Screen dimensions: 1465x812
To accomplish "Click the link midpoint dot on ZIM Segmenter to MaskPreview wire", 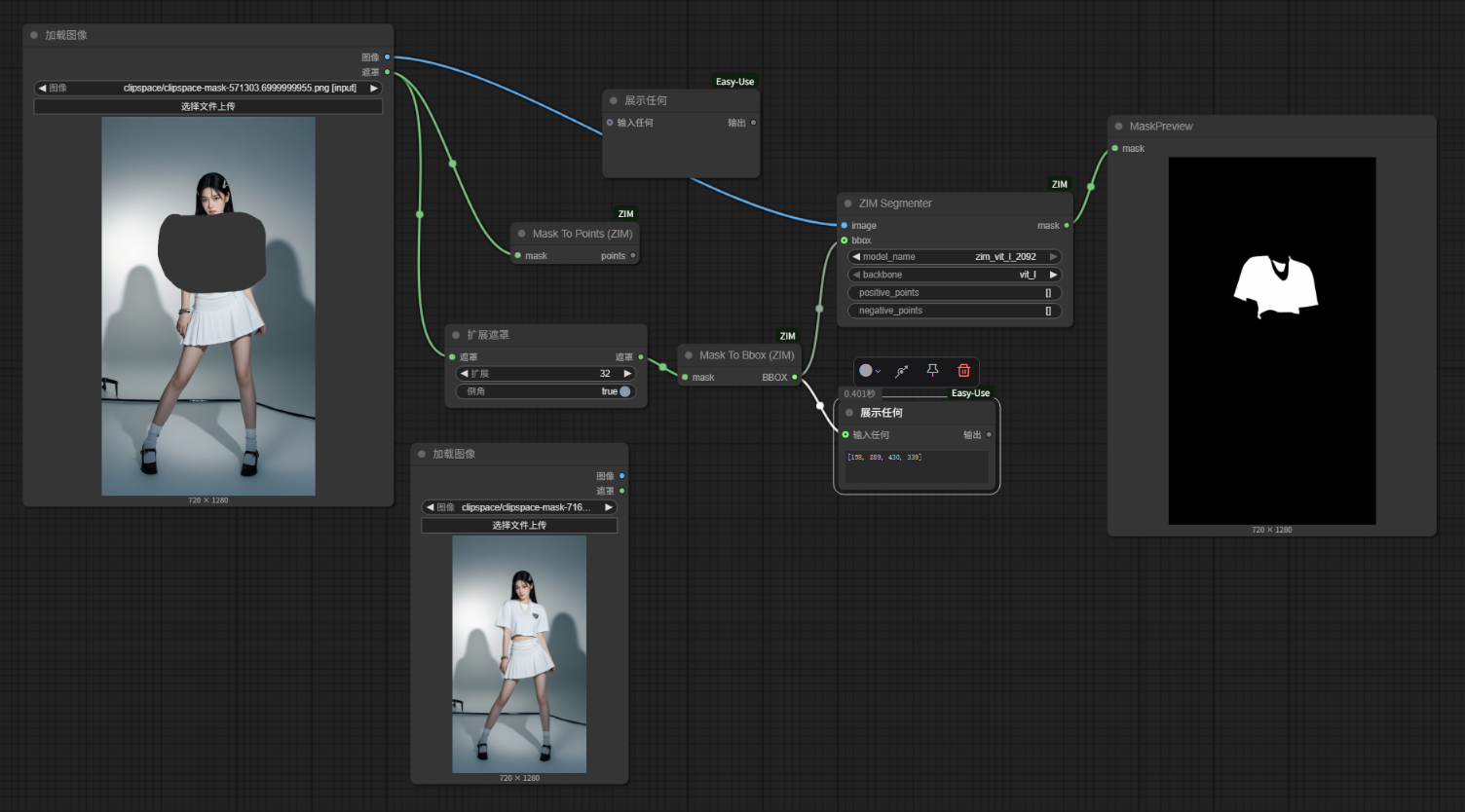I will coord(1091,186).
